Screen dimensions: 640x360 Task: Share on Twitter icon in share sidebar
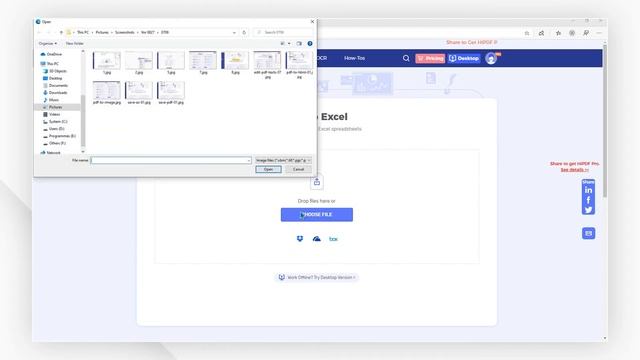click(x=588, y=210)
